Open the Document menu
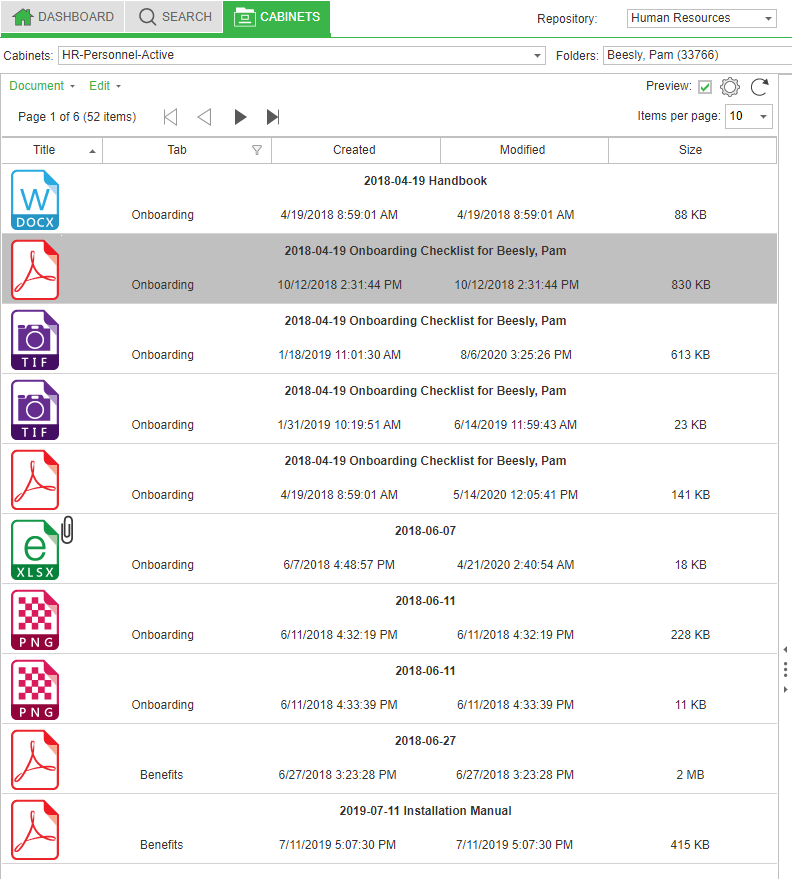This screenshot has height=879, width=792. (x=41, y=86)
